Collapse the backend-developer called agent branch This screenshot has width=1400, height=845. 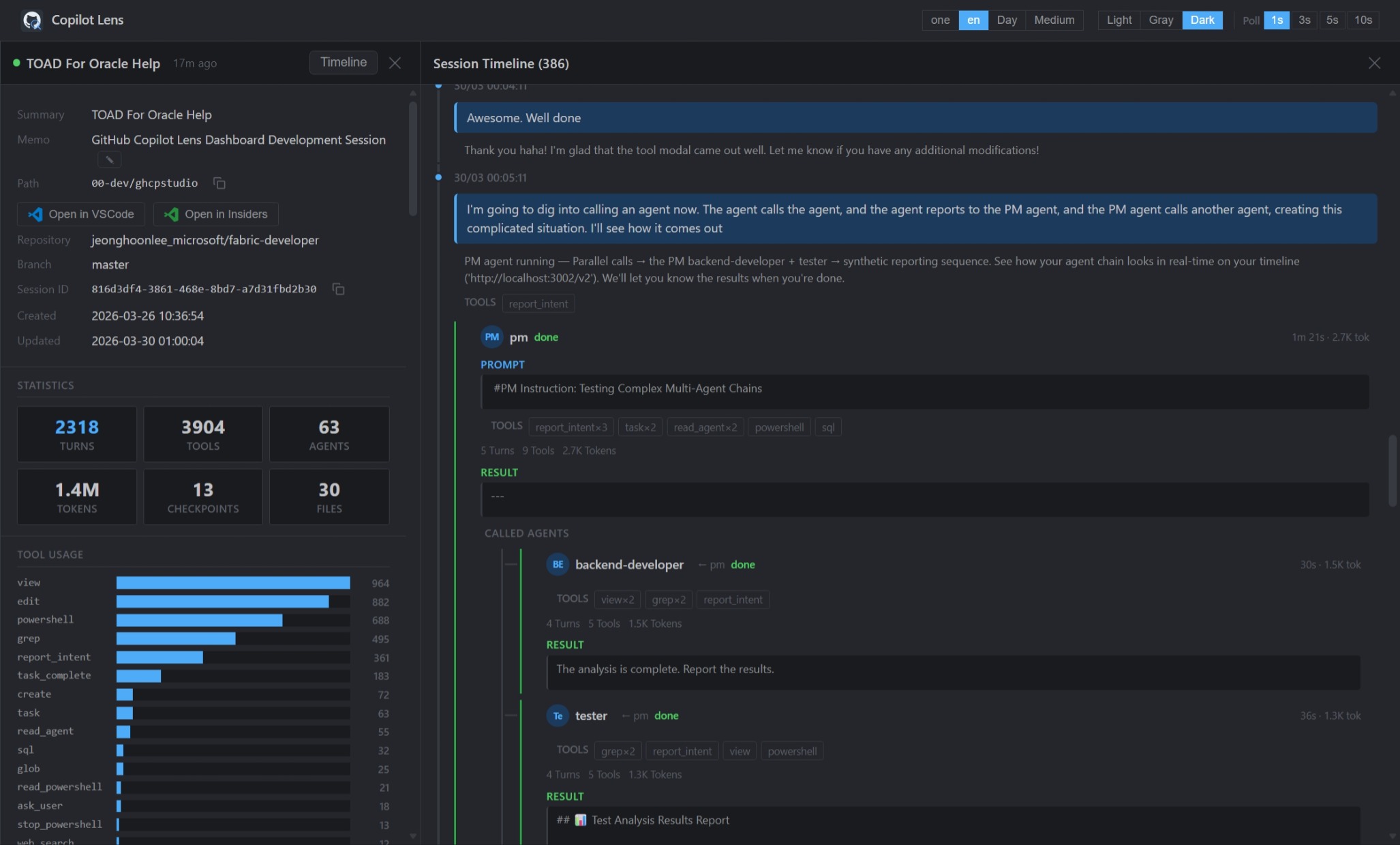click(511, 564)
